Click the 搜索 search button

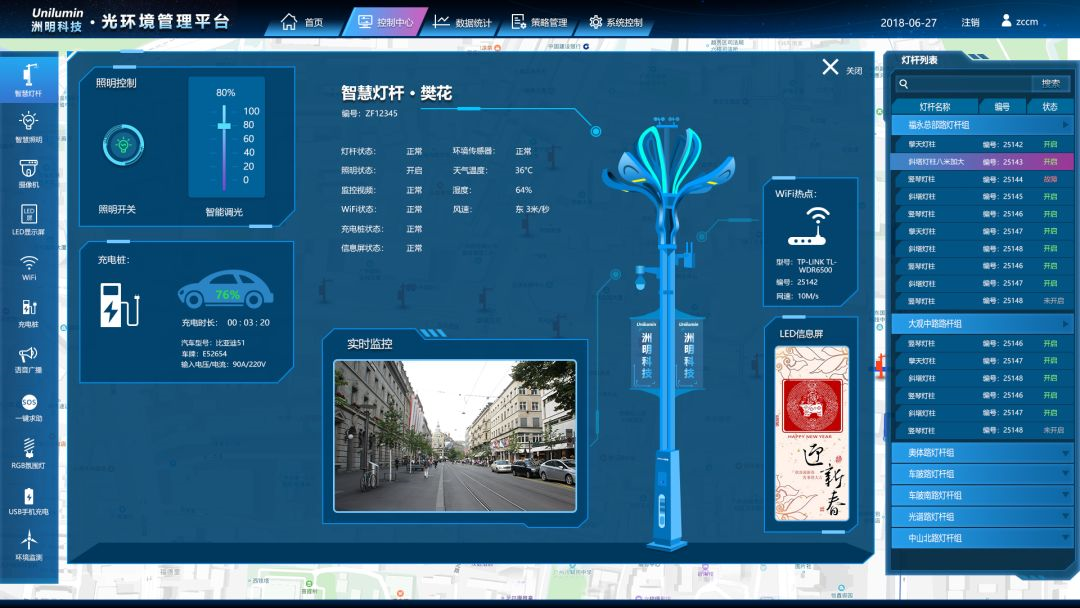1051,84
